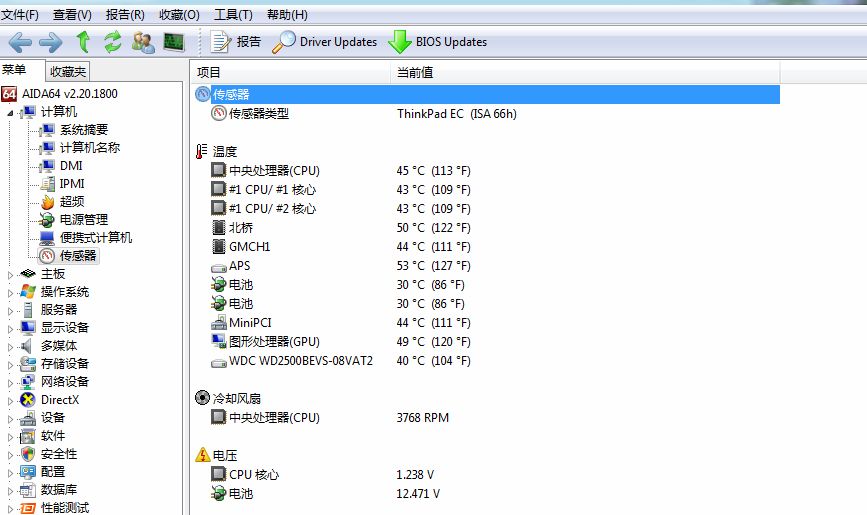
Task: Expand the 服务器 node
Action: (x=10, y=311)
